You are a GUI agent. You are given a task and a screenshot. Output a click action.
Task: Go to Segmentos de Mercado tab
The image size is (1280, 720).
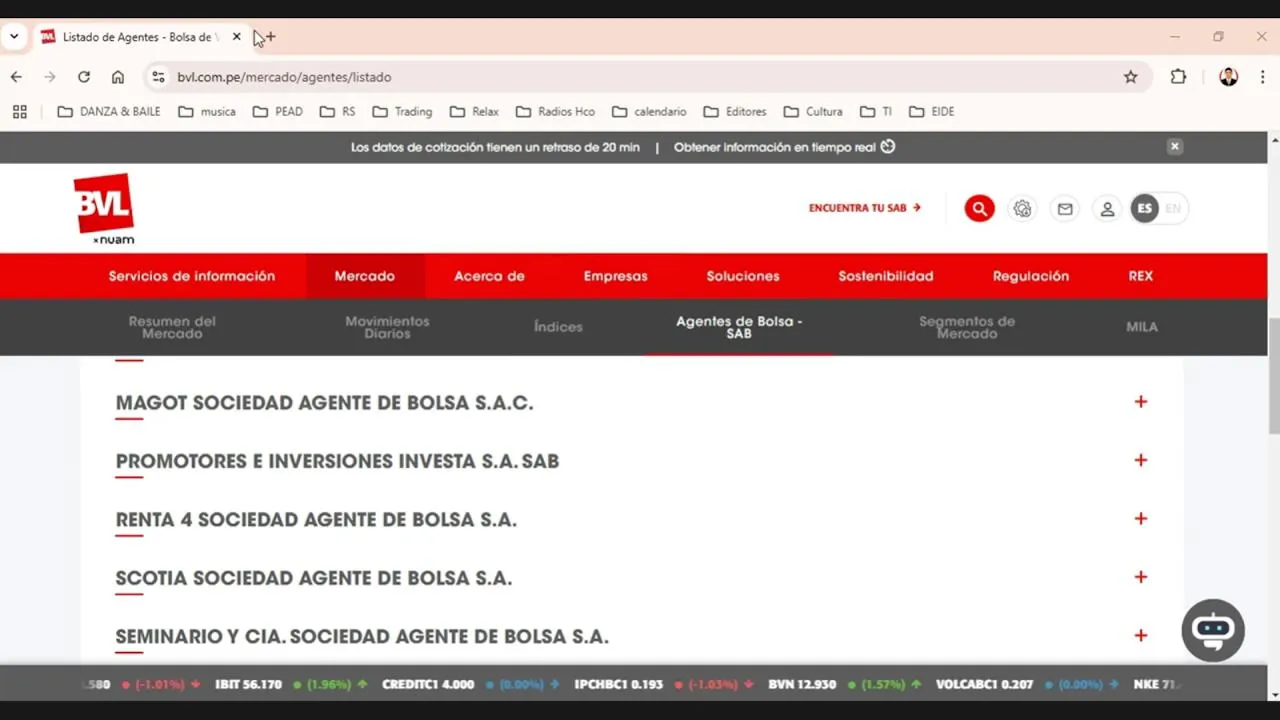click(967, 327)
